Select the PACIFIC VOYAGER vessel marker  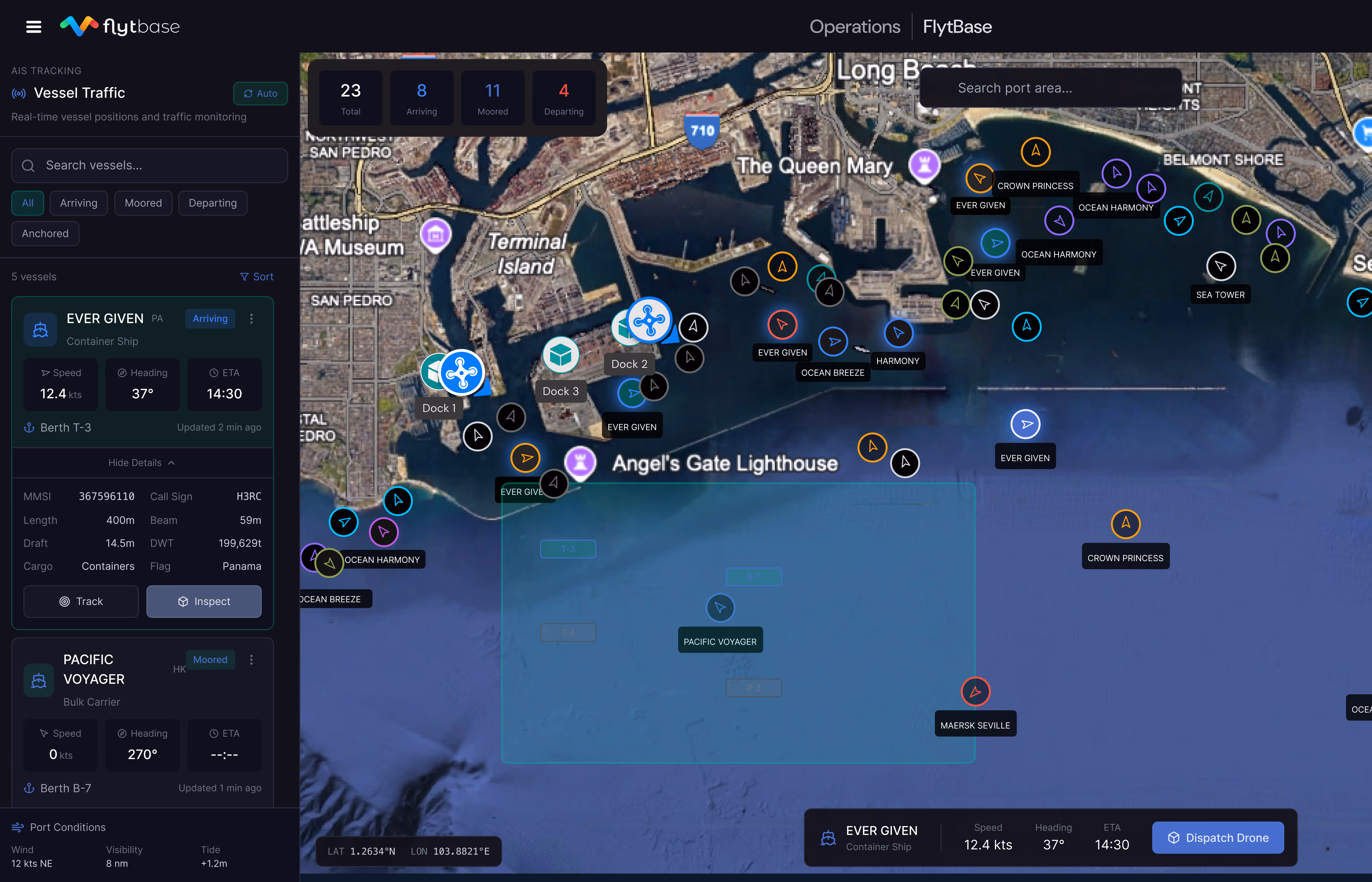point(720,608)
